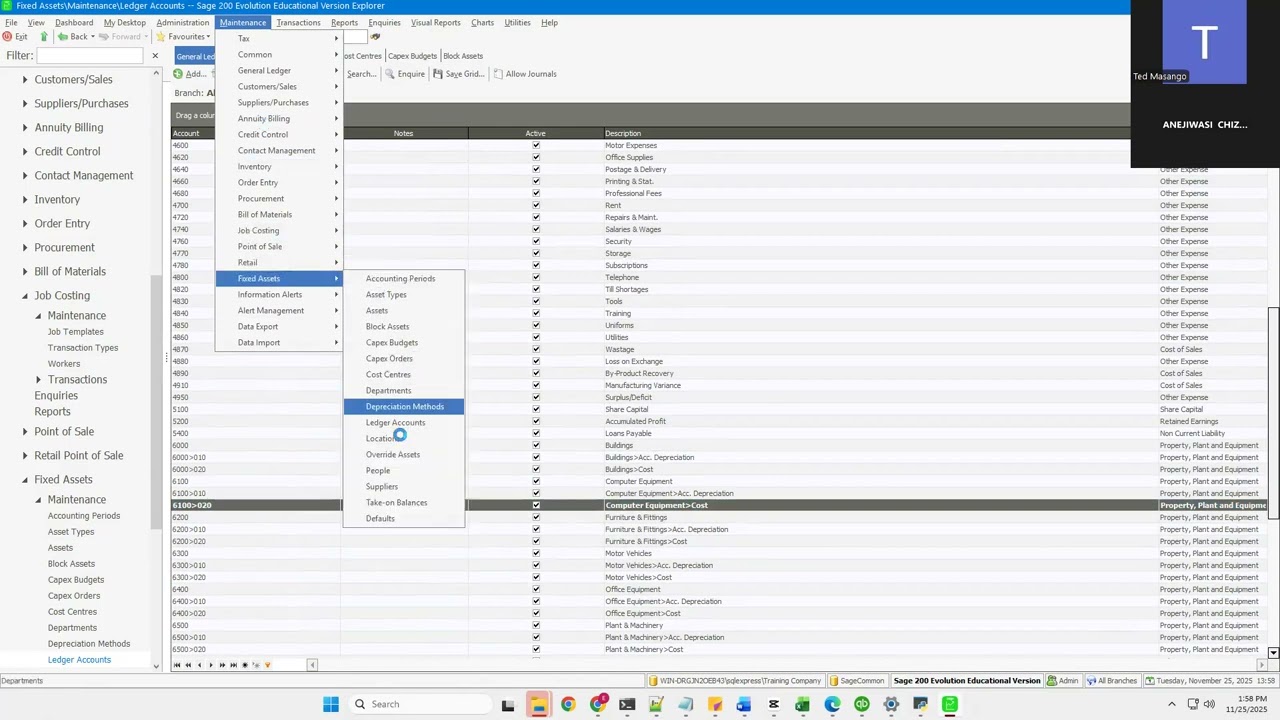The height and width of the screenshot is (720, 1280).
Task: Click the Filter text field
Action: pyautogui.click(x=89, y=56)
